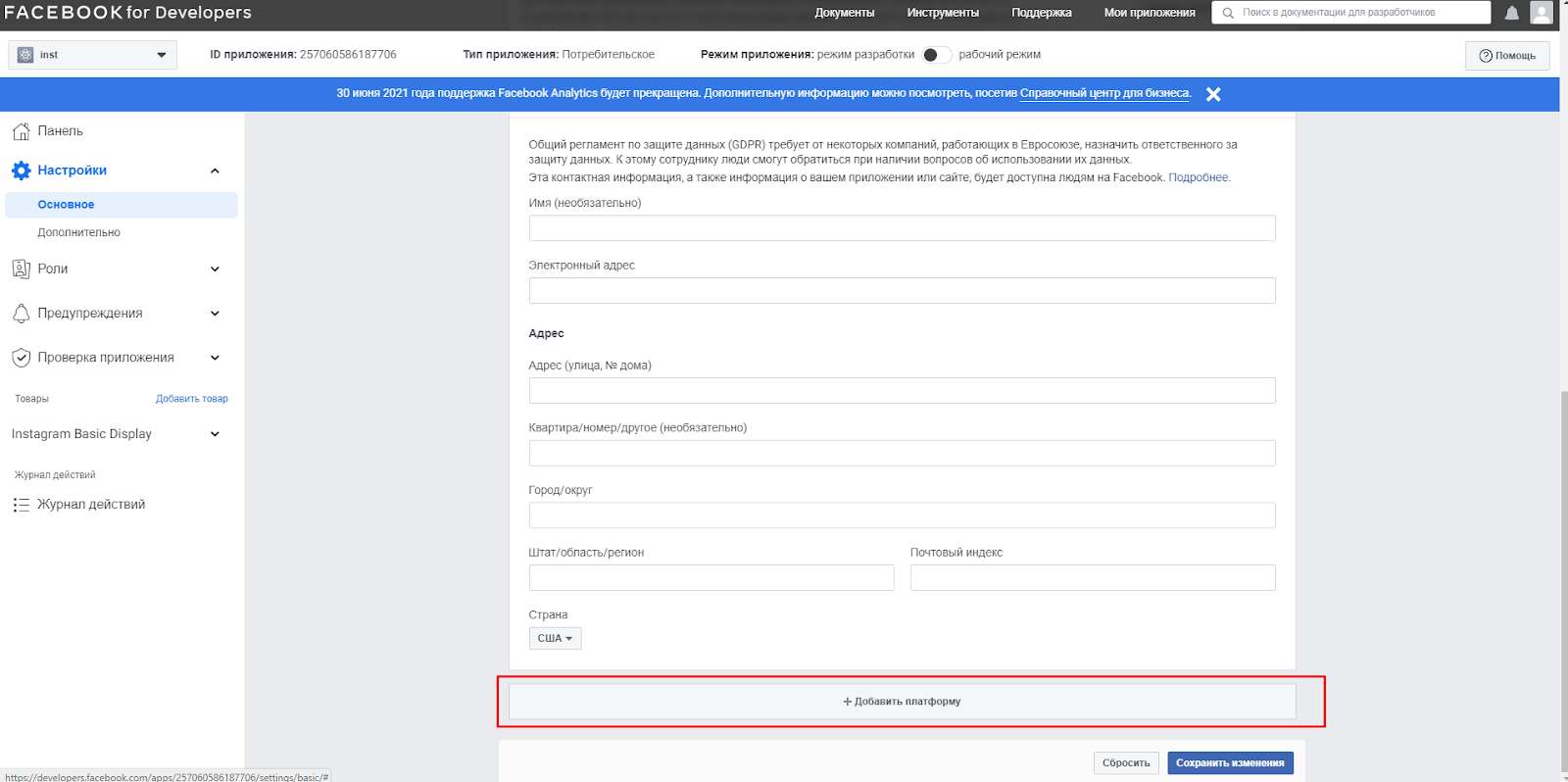Click the Проверка приложения shield icon
Screen dimensions: 1568x782
[x=22, y=358]
